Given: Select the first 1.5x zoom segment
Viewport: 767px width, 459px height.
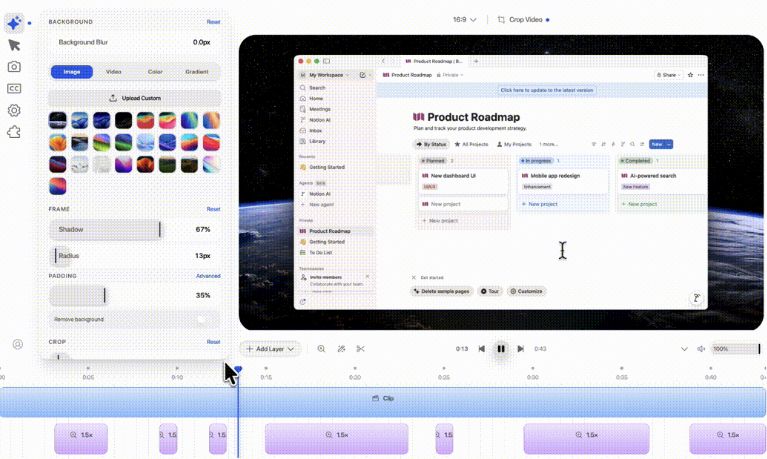Looking at the screenshot, I should [x=81, y=439].
